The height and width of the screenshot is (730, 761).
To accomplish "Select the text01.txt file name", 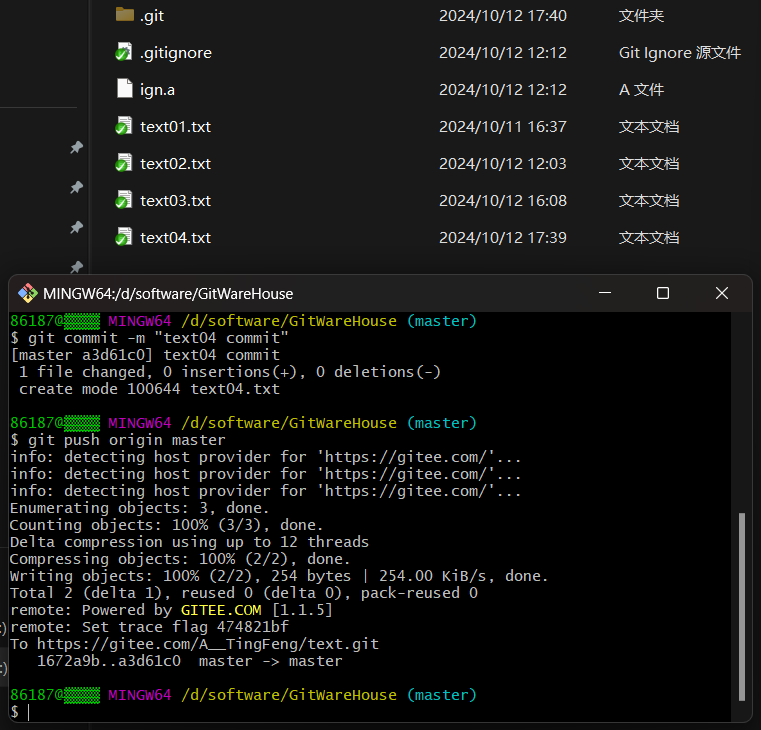I will 175,127.
